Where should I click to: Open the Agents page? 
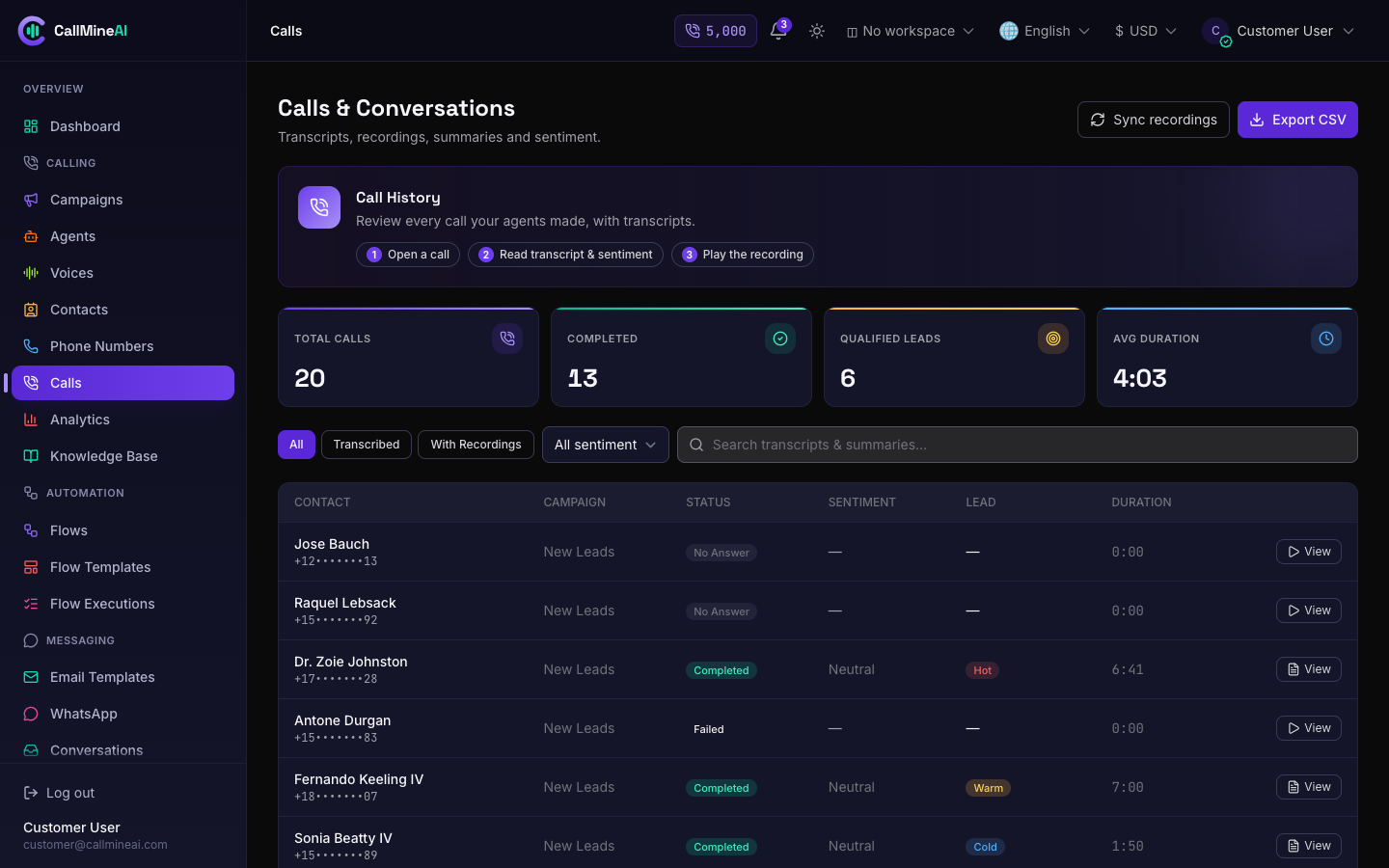click(x=123, y=236)
